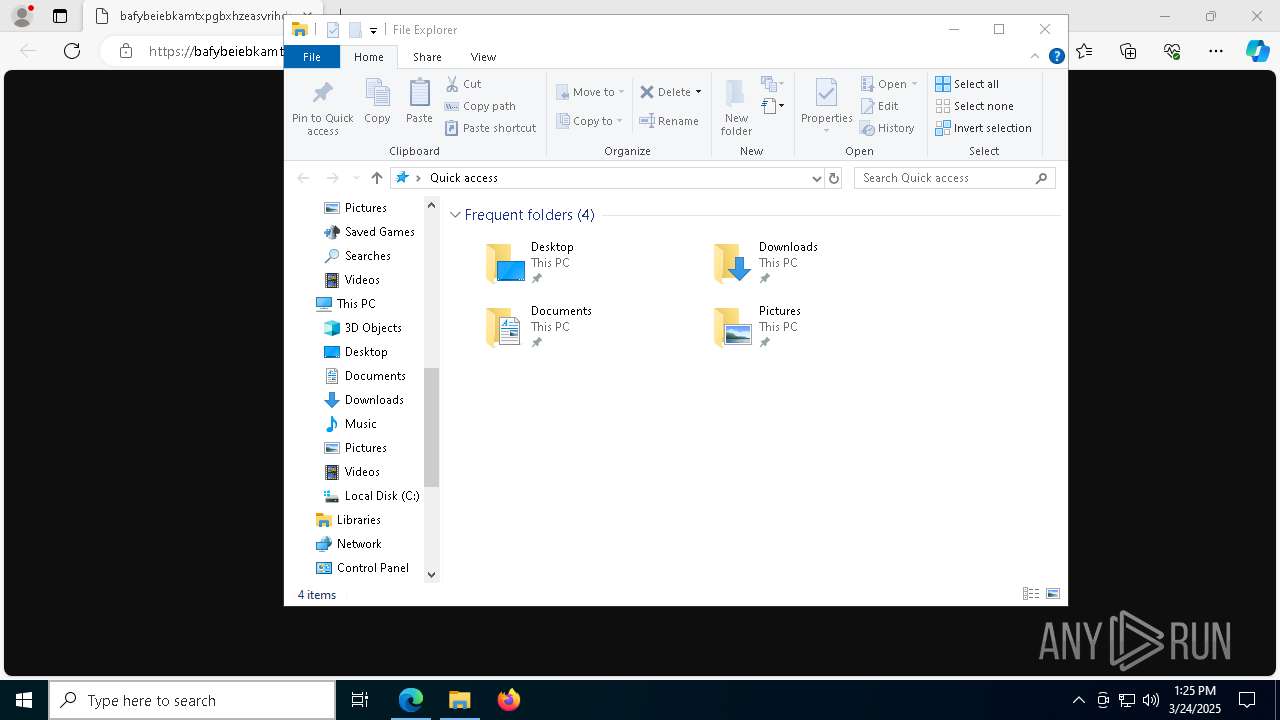Click Task View taskbar button

pos(360,700)
